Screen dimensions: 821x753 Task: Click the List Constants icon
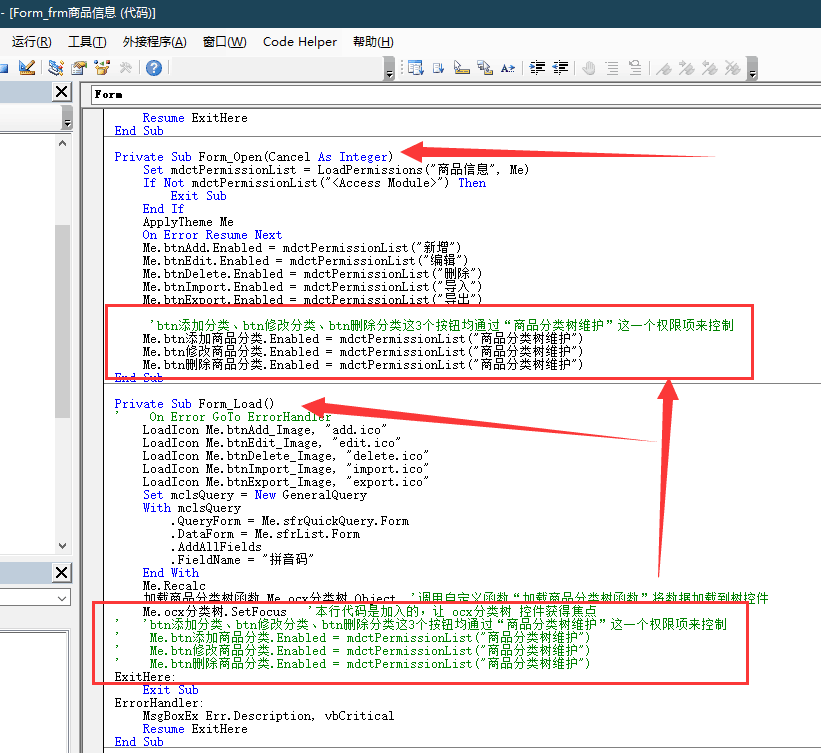tap(439, 68)
